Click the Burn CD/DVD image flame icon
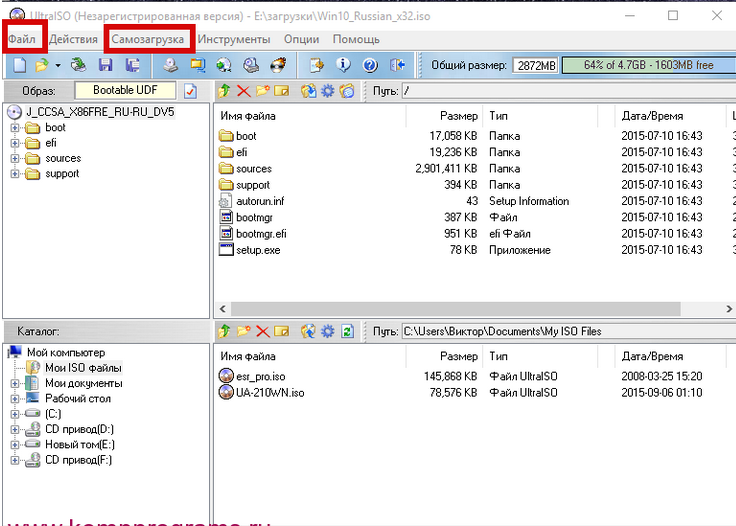This screenshot has width=736, height=526. pos(278,65)
